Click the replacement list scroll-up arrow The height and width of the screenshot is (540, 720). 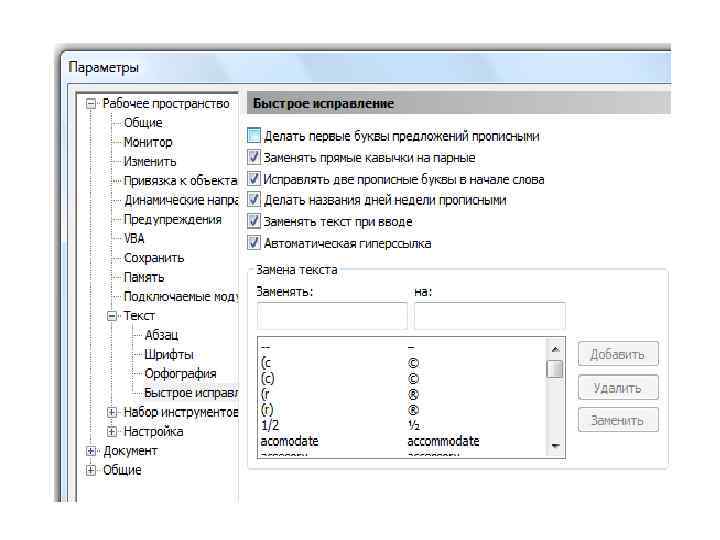pos(555,349)
